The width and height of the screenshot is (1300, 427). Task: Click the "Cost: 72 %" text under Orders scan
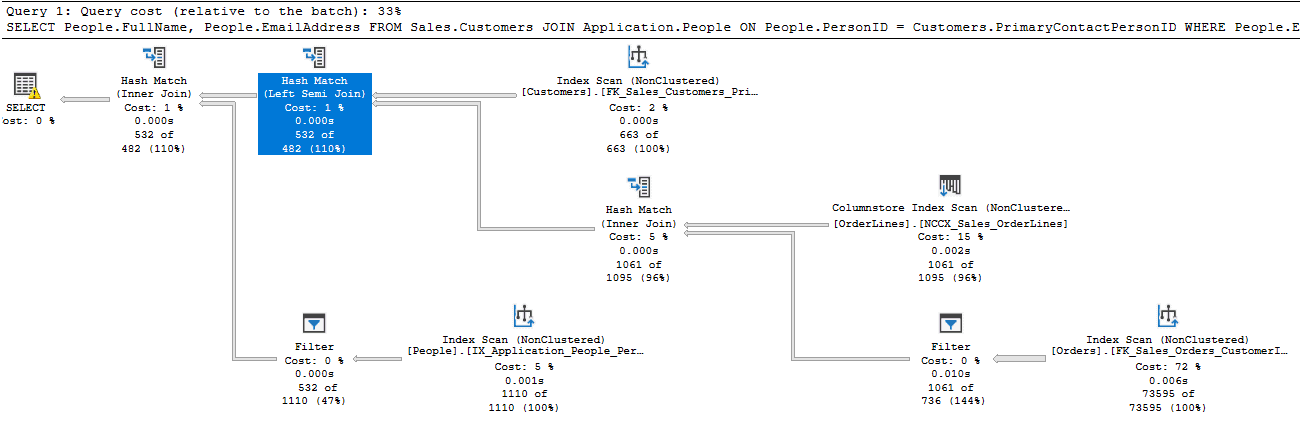1167,367
